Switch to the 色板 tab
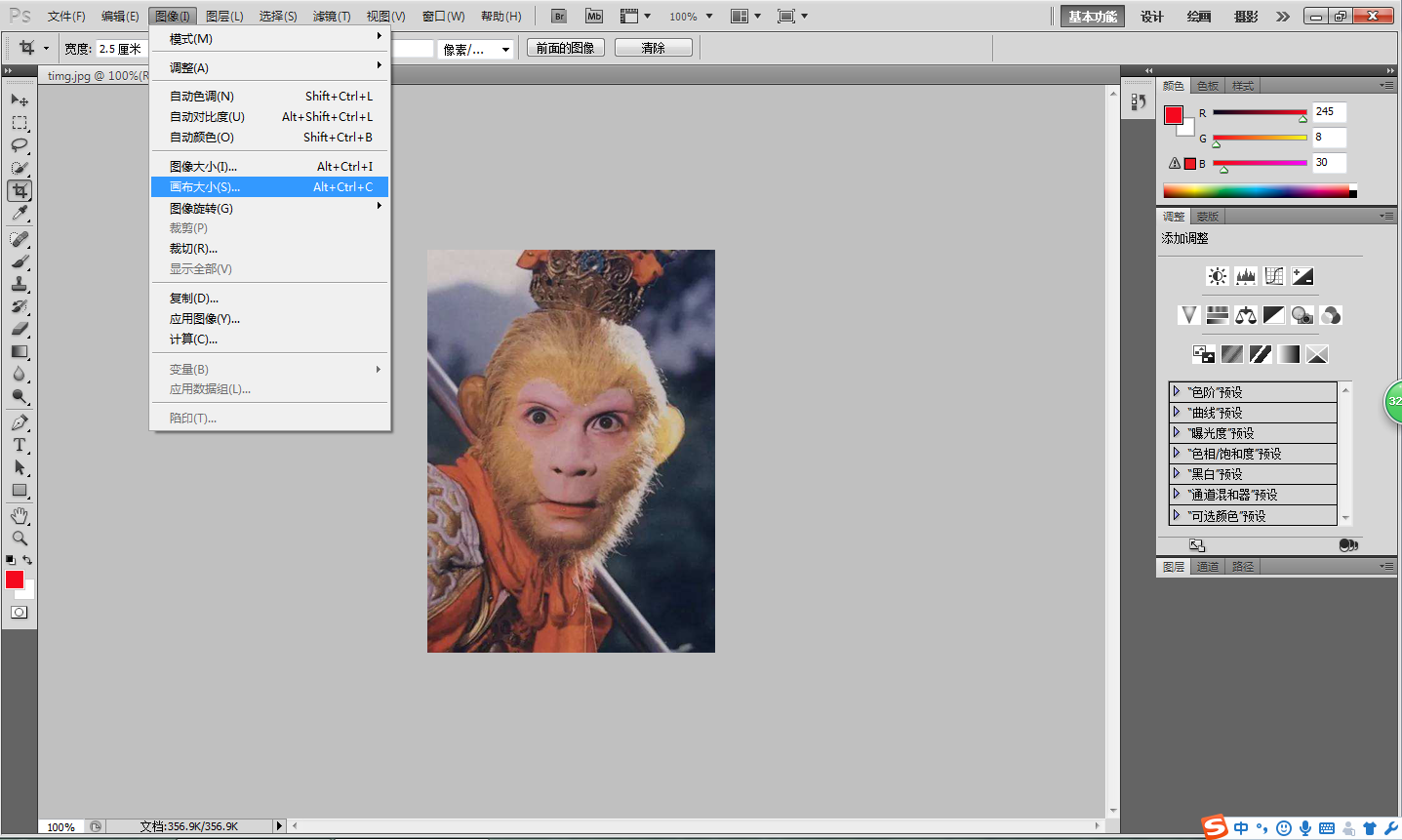1402x840 pixels. [x=1208, y=87]
